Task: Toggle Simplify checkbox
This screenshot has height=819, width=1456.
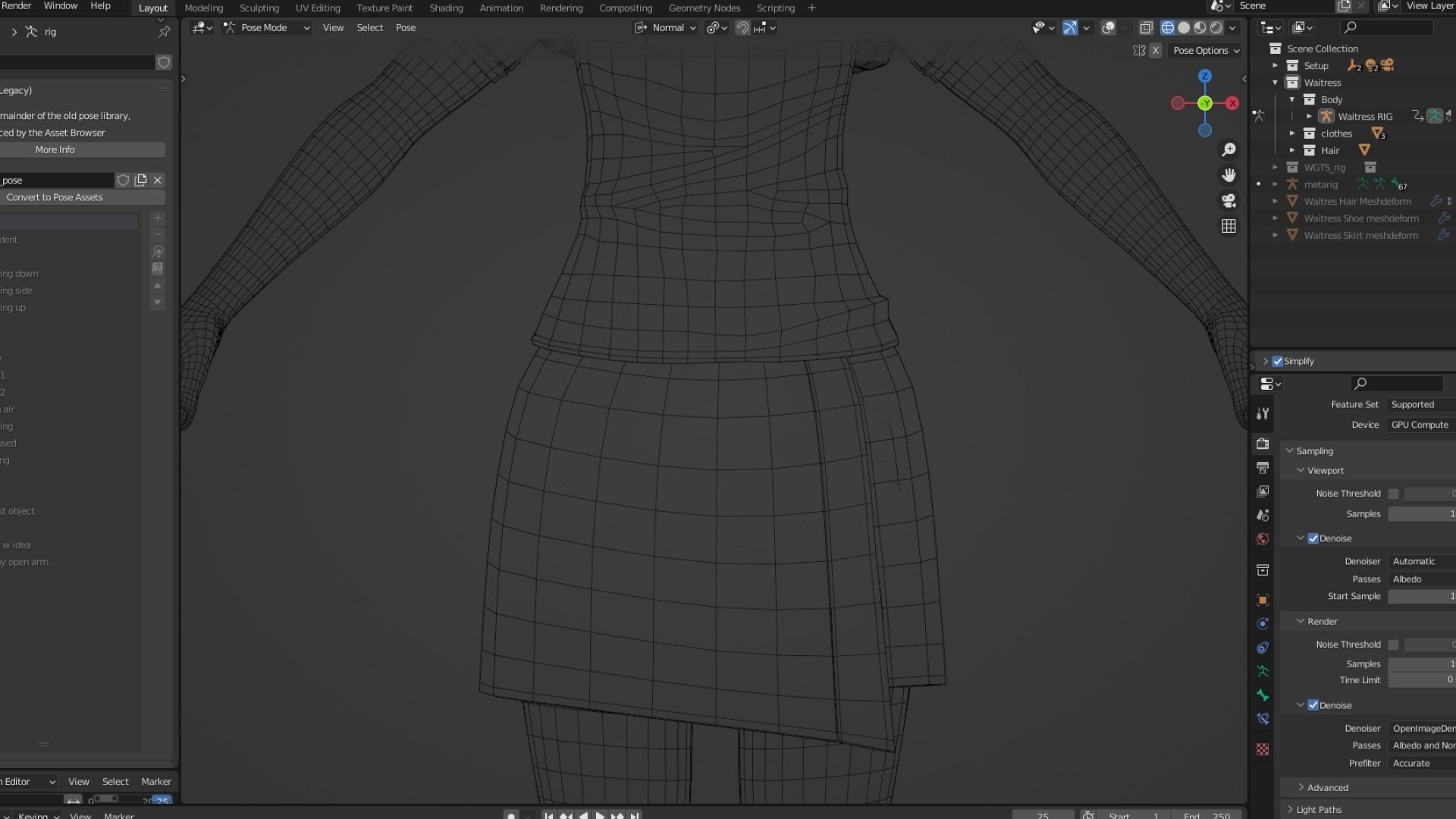Action: (x=1278, y=362)
